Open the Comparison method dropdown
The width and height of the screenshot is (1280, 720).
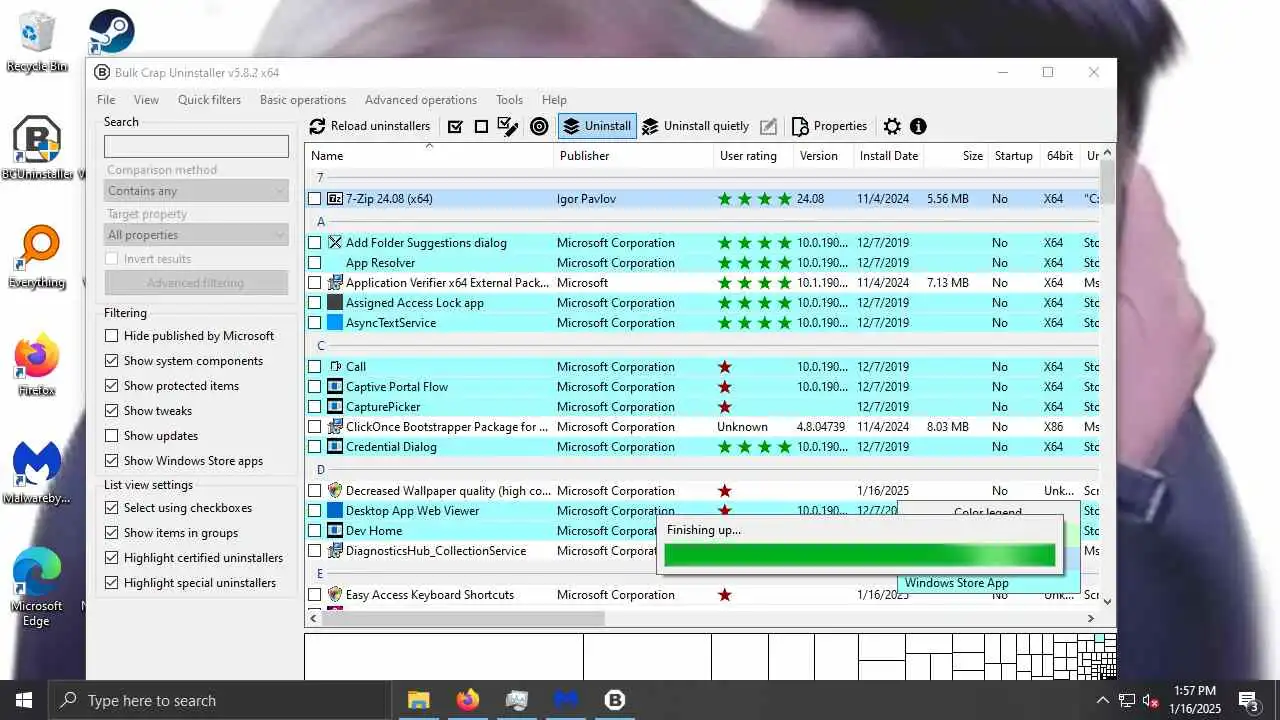(x=196, y=191)
